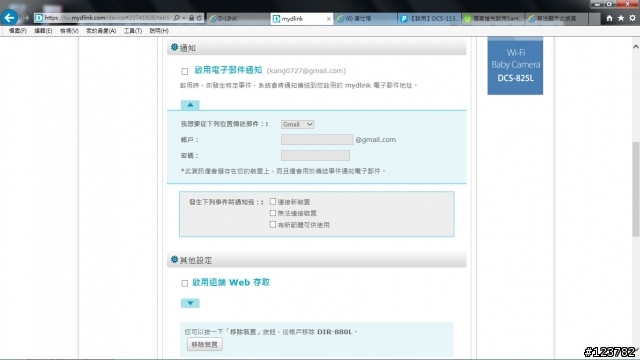The width and height of the screenshot is (640, 360).
Task: Click the page scrollbar up arrow
Action: click(x=636, y=47)
